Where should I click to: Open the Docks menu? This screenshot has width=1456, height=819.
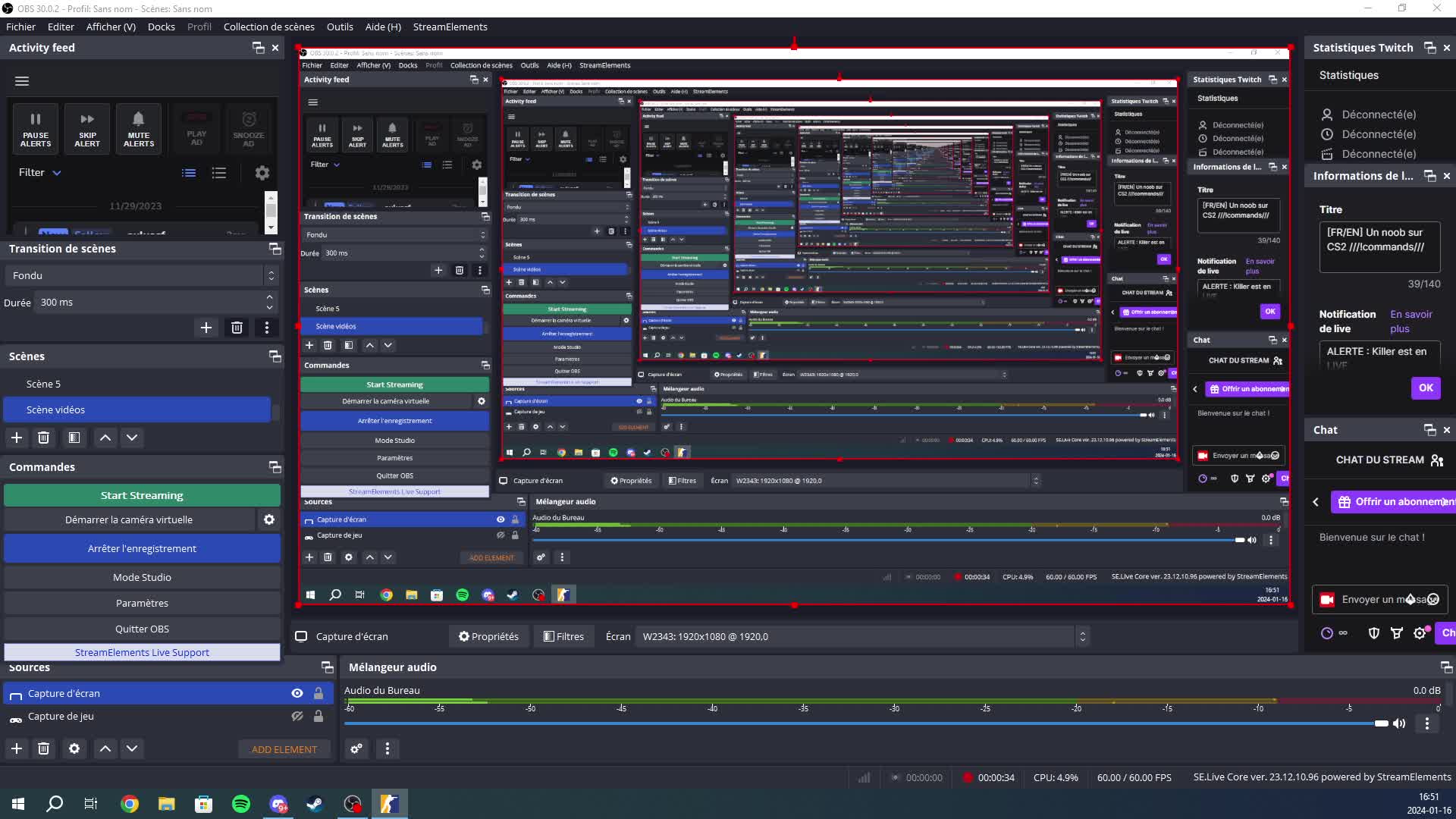[x=161, y=27]
